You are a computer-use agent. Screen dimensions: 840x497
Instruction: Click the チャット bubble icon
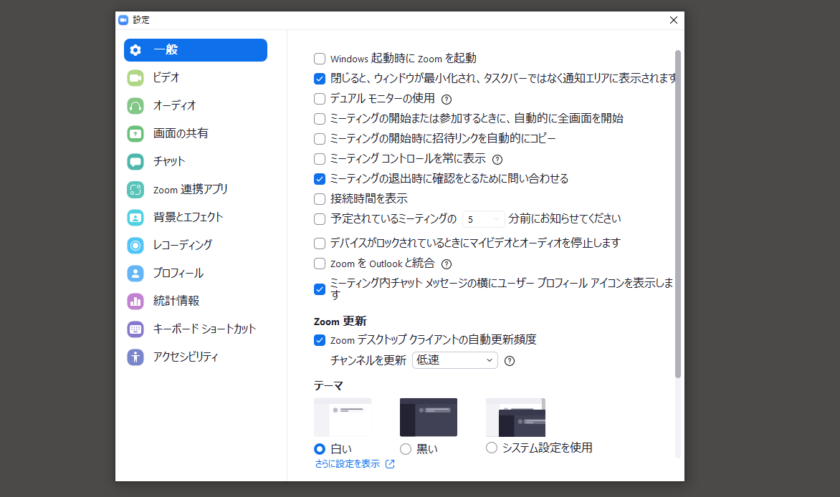tap(136, 161)
